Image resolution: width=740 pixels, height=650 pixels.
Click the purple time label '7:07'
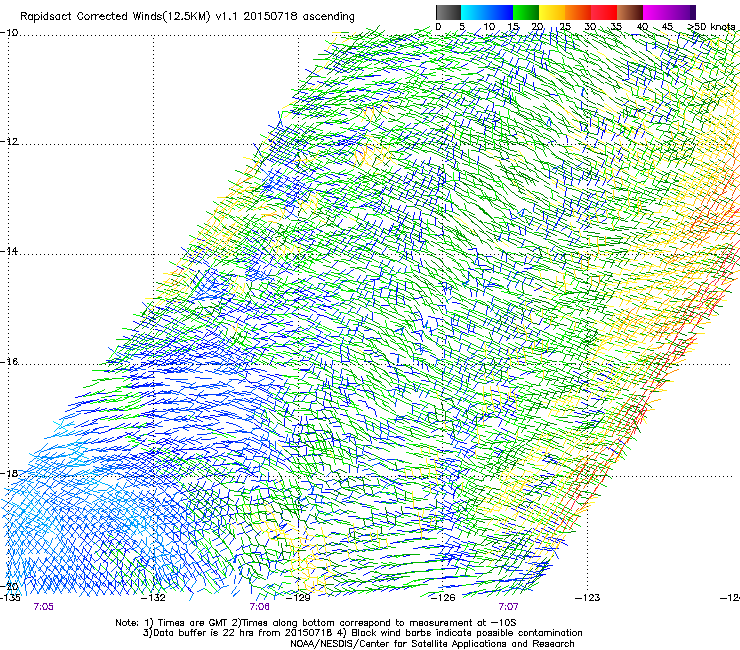point(508,607)
